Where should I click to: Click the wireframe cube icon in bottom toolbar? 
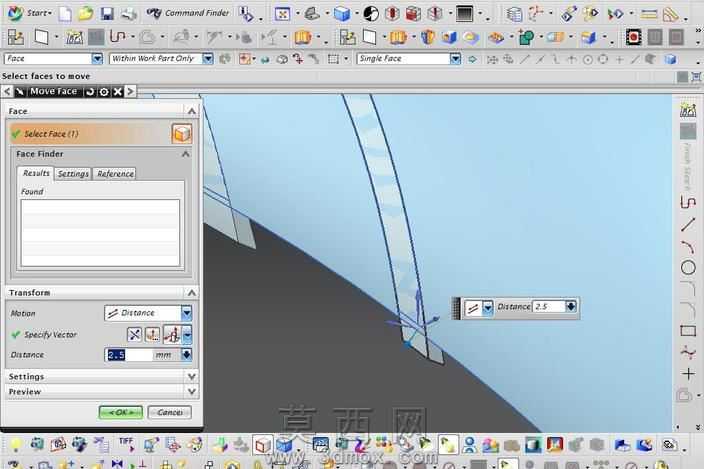pyautogui.click(x=263, y=445)
